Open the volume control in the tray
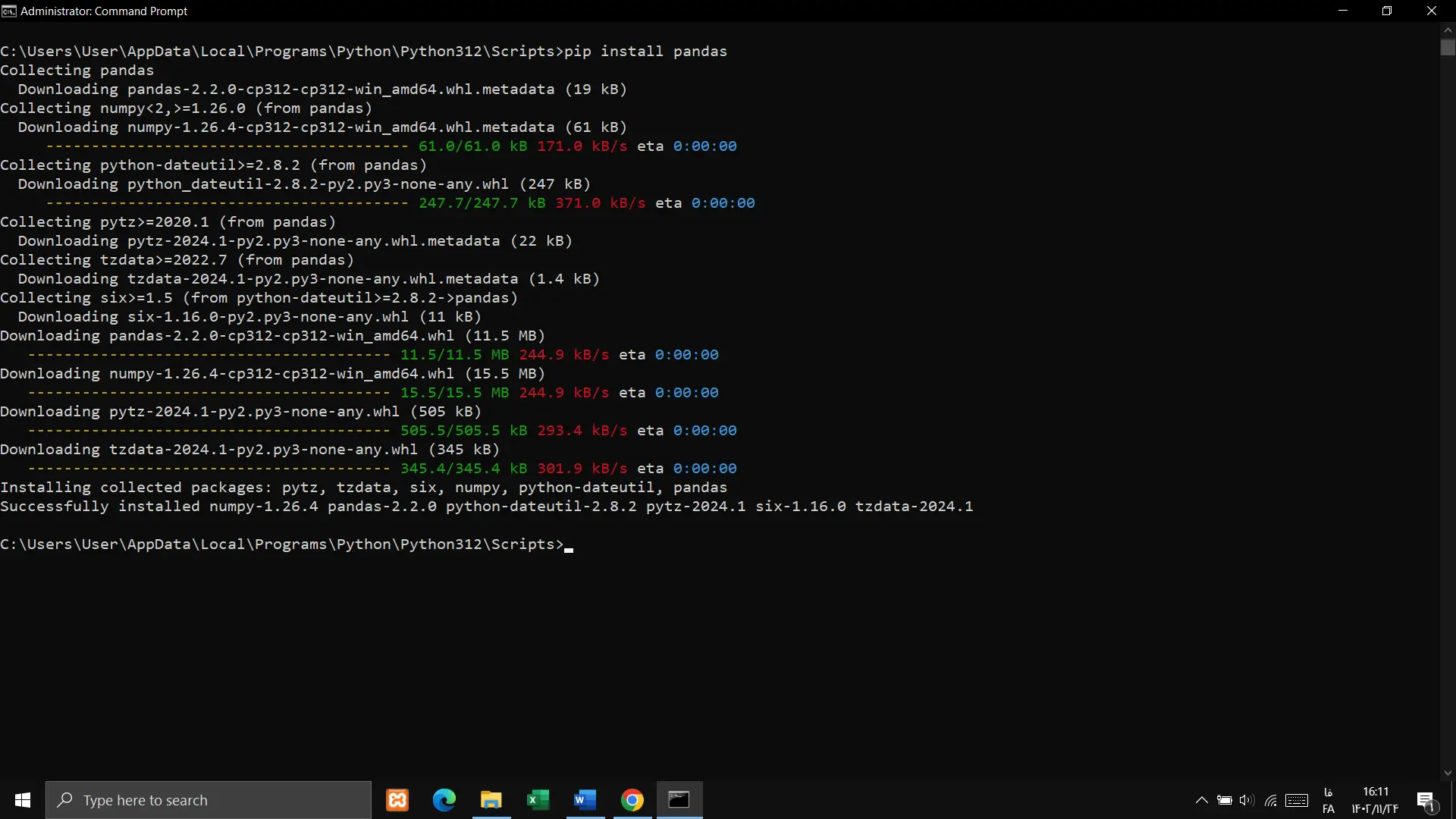Viewport: 1456px width, 819px height. [1247, 800]
